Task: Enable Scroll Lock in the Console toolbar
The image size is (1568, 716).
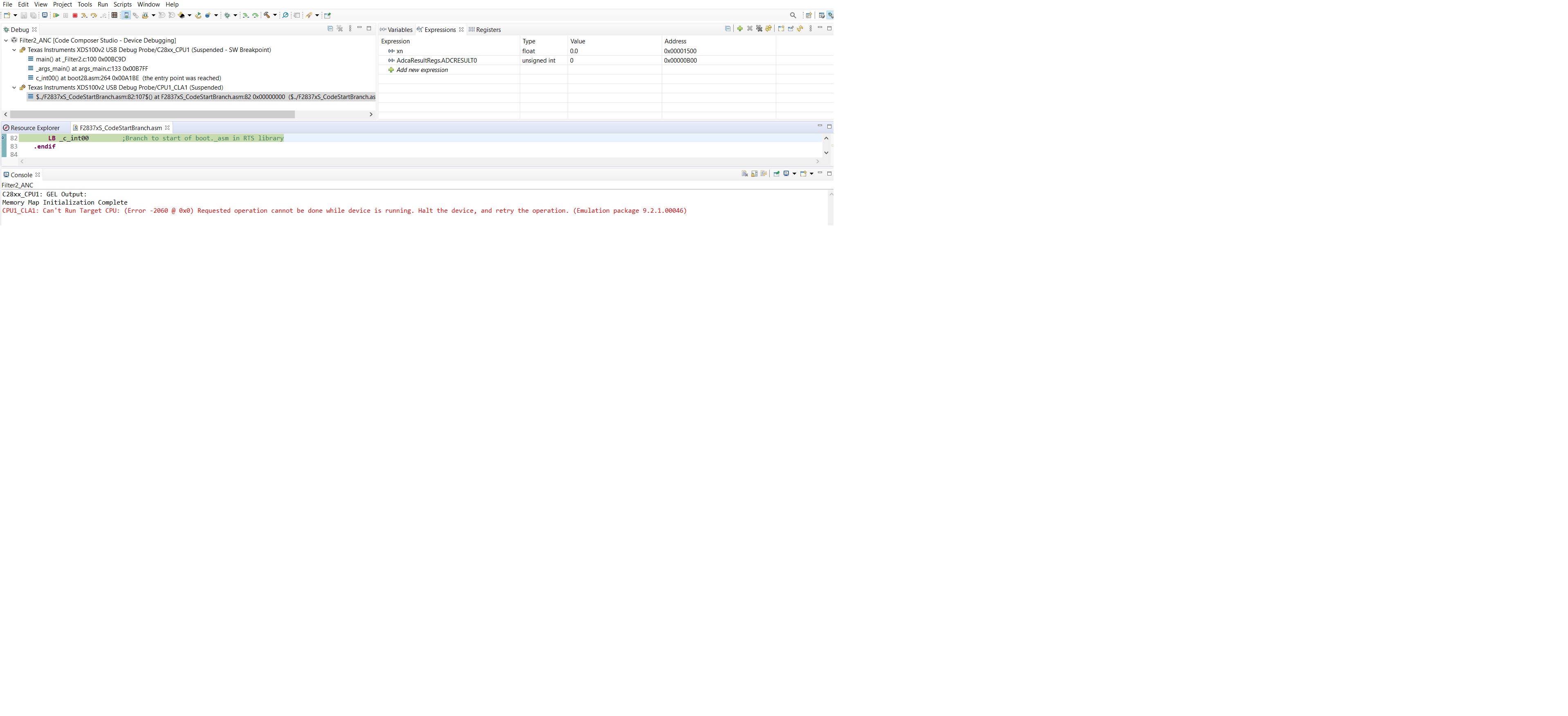Action: pyautogui.click(x=755, y=174)
